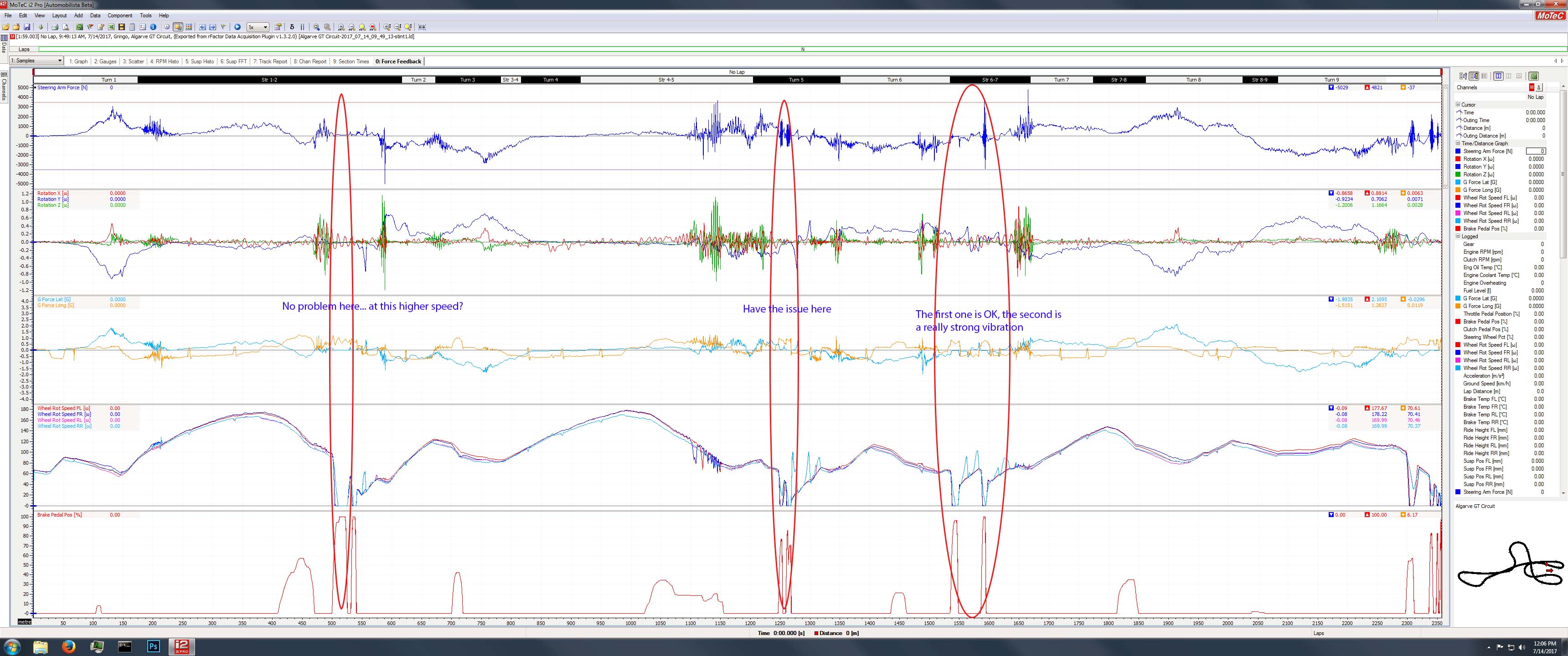Viewport: 1568px width, 656px height.
Task: Click the delta button beside Channels header
Action: (1539, 87)
